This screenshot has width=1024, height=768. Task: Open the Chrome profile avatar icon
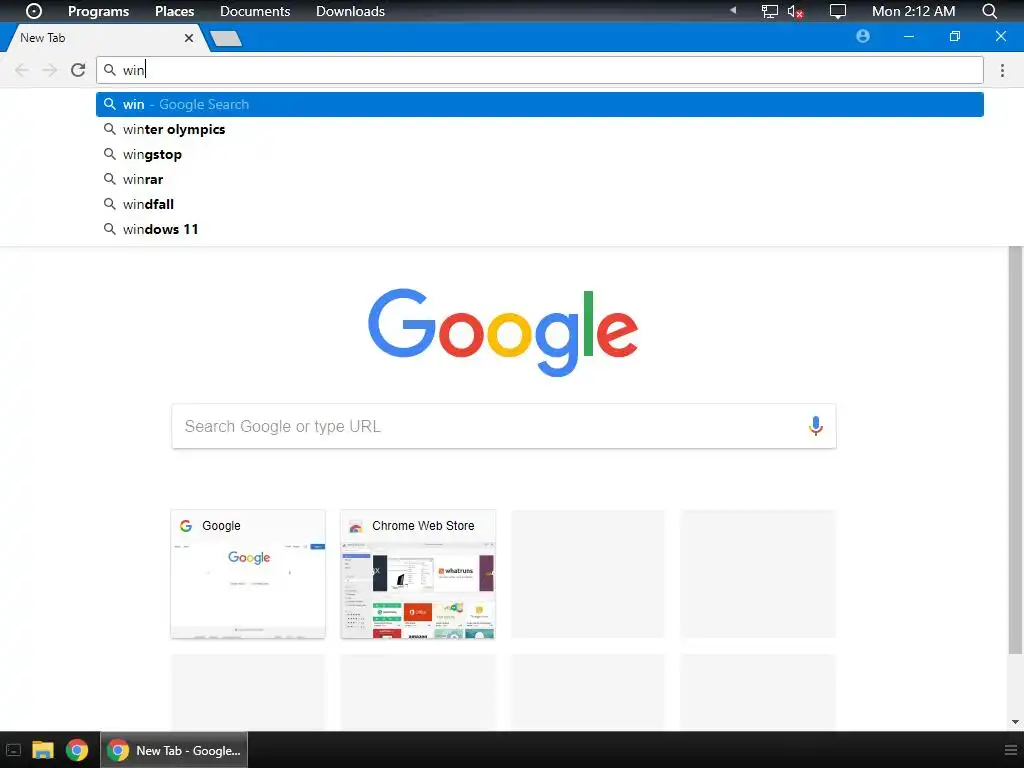(863, 36)
